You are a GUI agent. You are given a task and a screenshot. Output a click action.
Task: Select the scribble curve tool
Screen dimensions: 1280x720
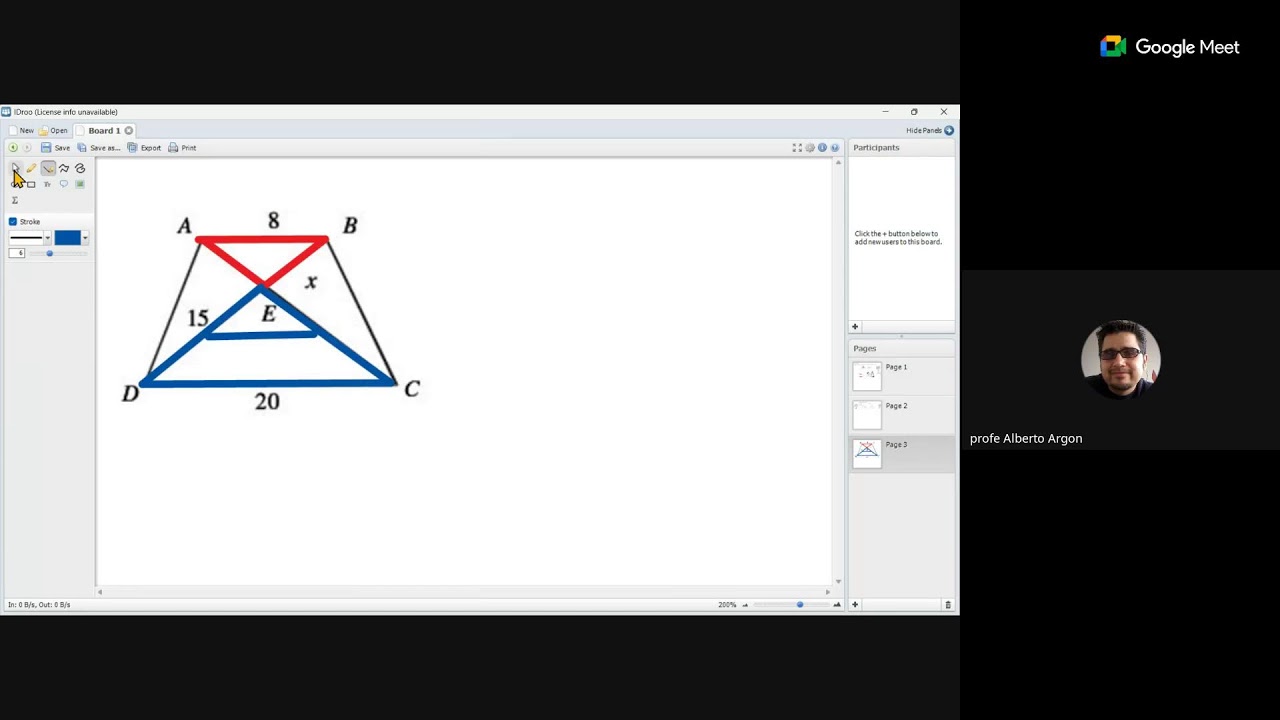(80, 168)
